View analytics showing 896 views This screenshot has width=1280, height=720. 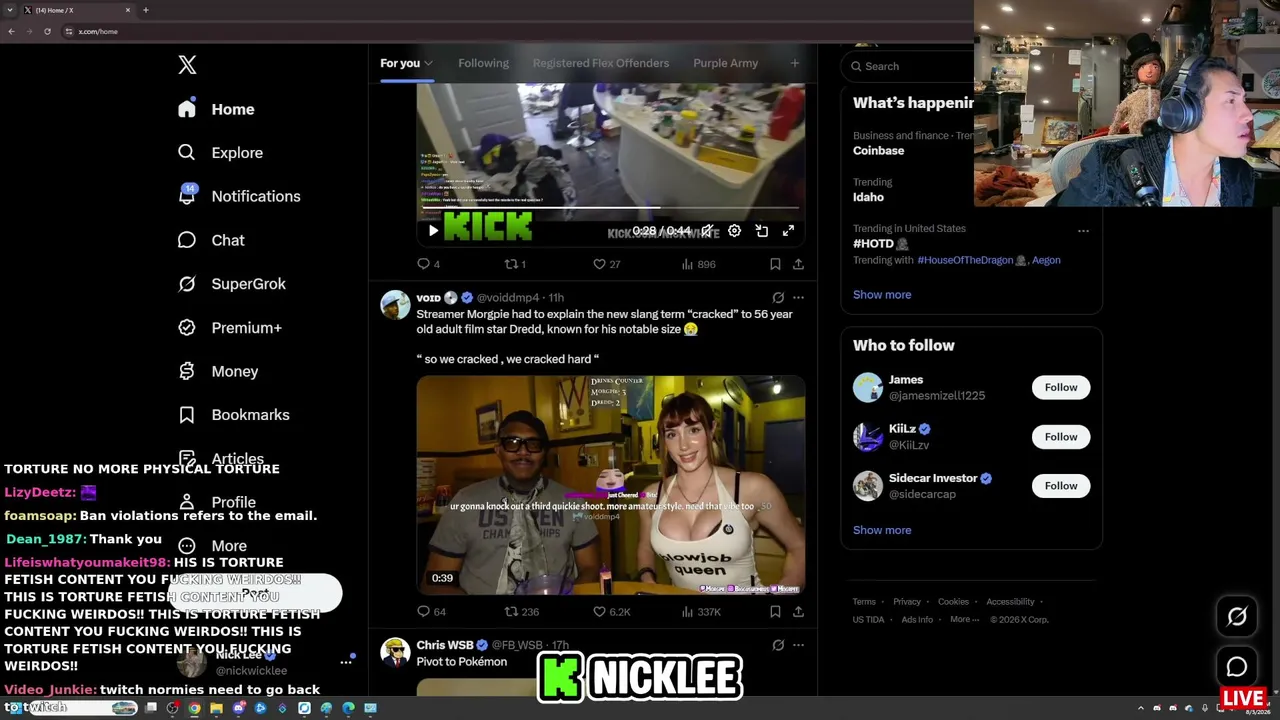[x=698, y=264]
